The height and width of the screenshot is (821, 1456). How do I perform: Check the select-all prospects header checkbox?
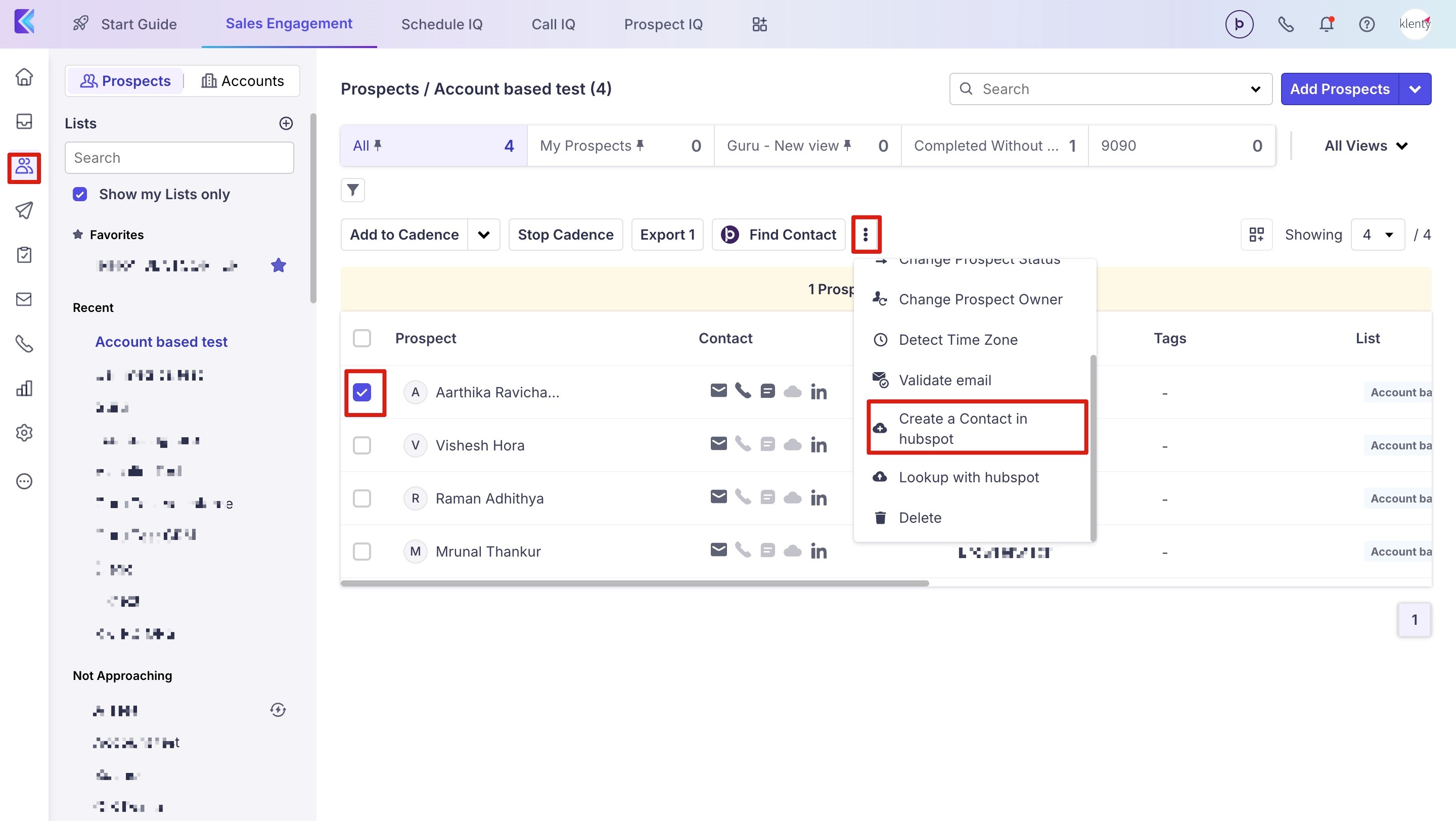(362, 338)
